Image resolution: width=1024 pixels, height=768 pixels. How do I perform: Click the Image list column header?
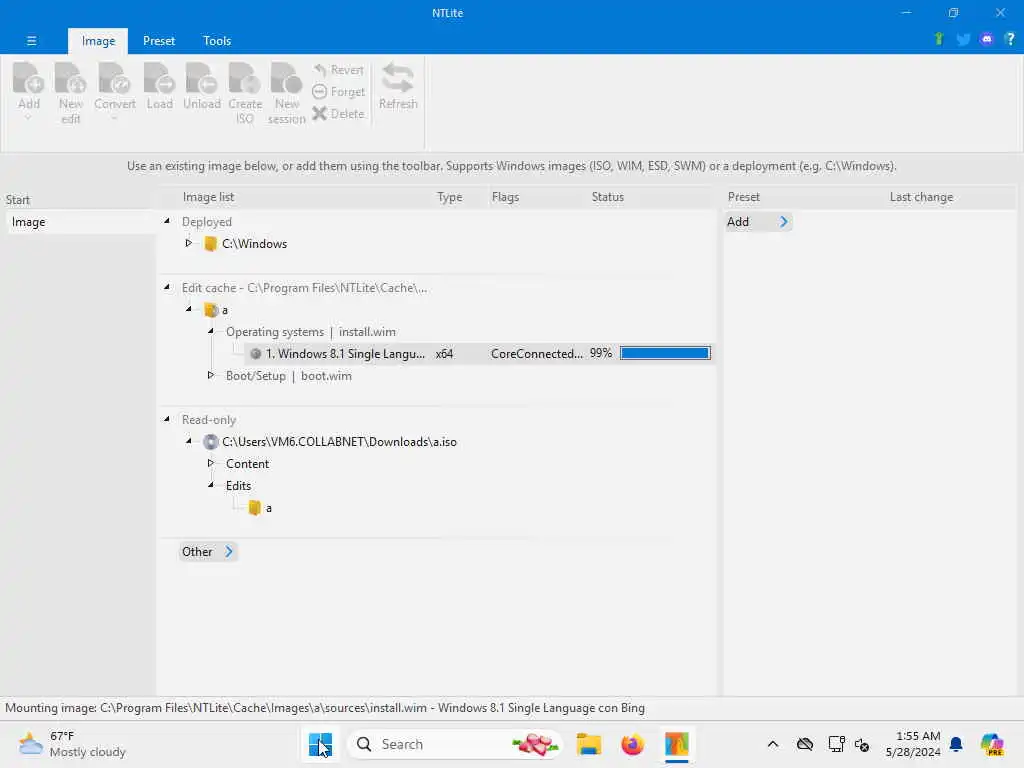coord(208,197)
